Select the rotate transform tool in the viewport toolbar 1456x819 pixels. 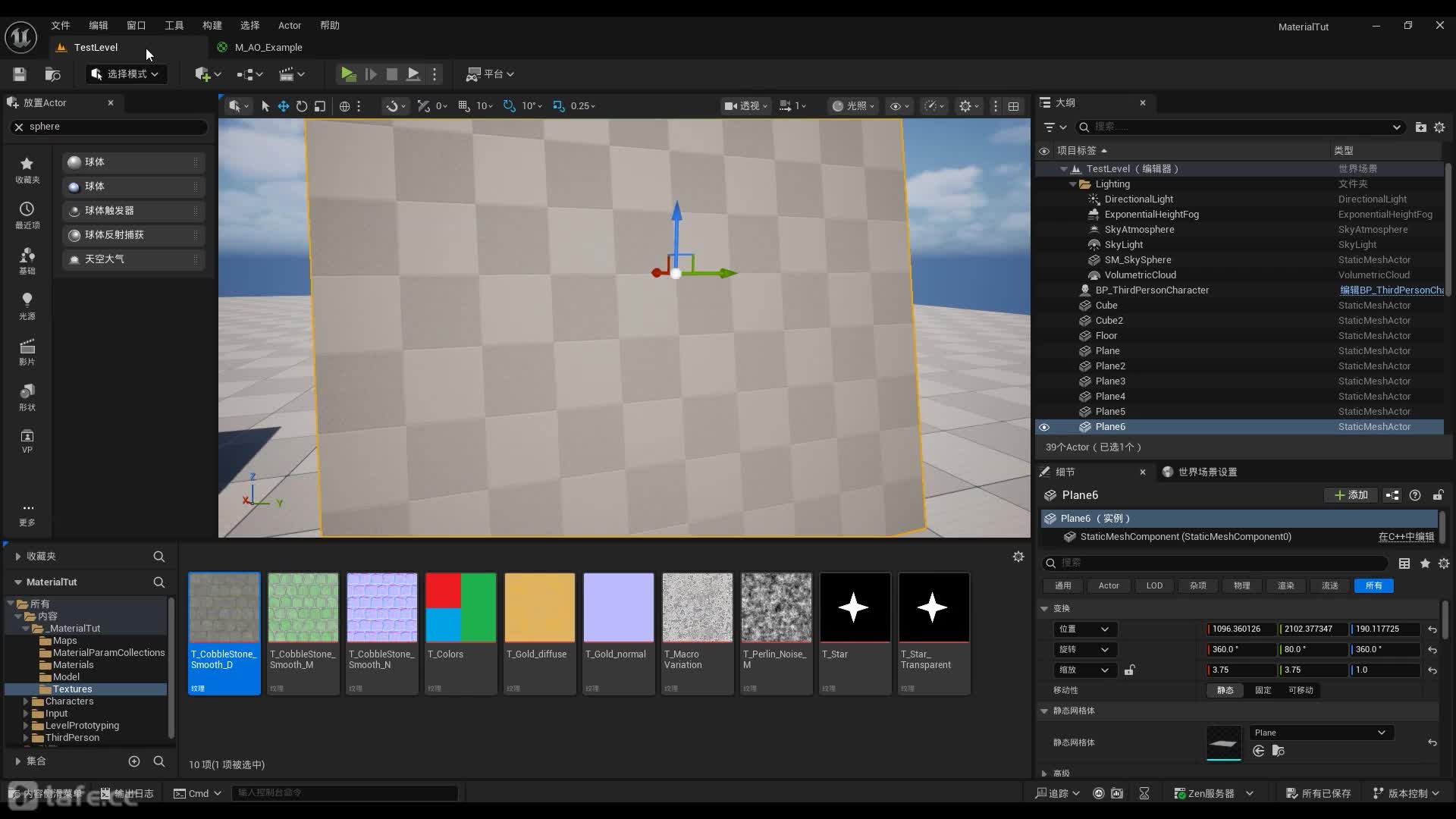click(302, 106)
